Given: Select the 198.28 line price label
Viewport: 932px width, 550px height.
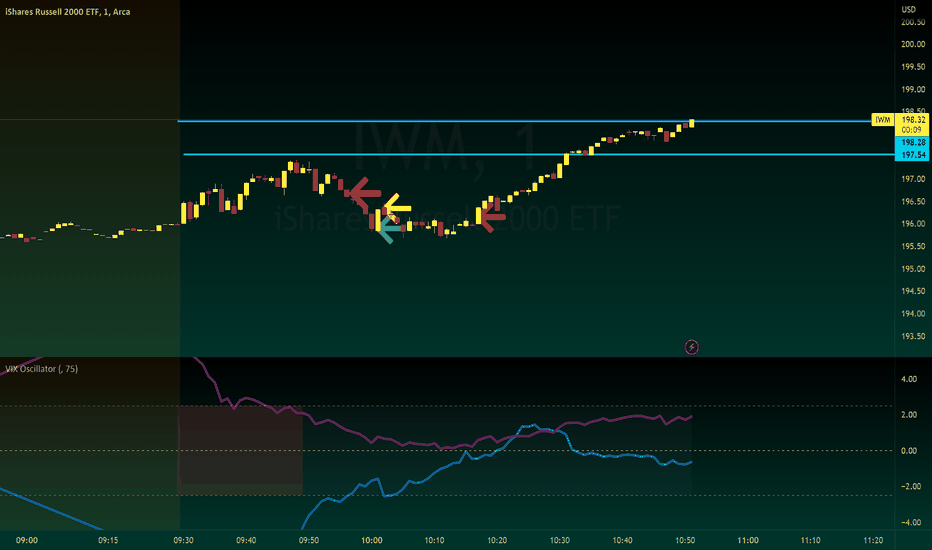Looking at the screenshot, I should click(913, 143).
